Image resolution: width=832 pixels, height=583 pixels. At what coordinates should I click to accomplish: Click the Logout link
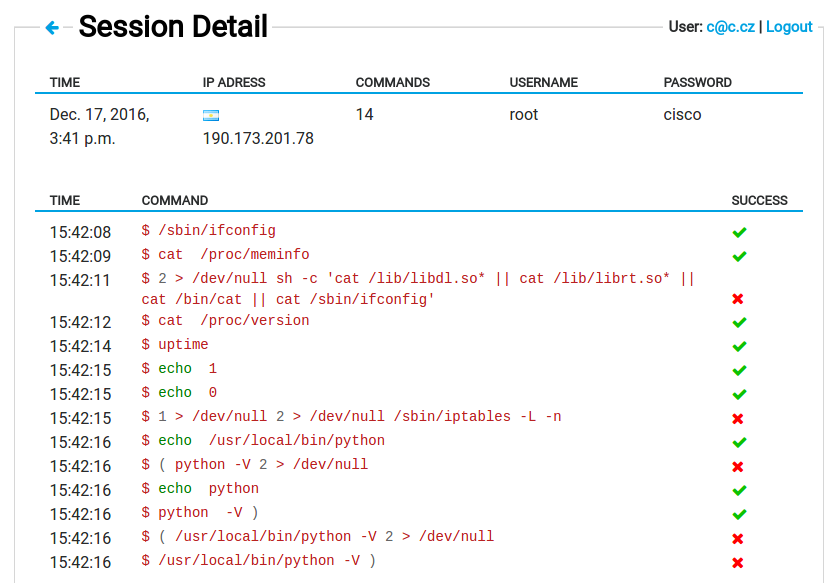(x=789, y=27)
